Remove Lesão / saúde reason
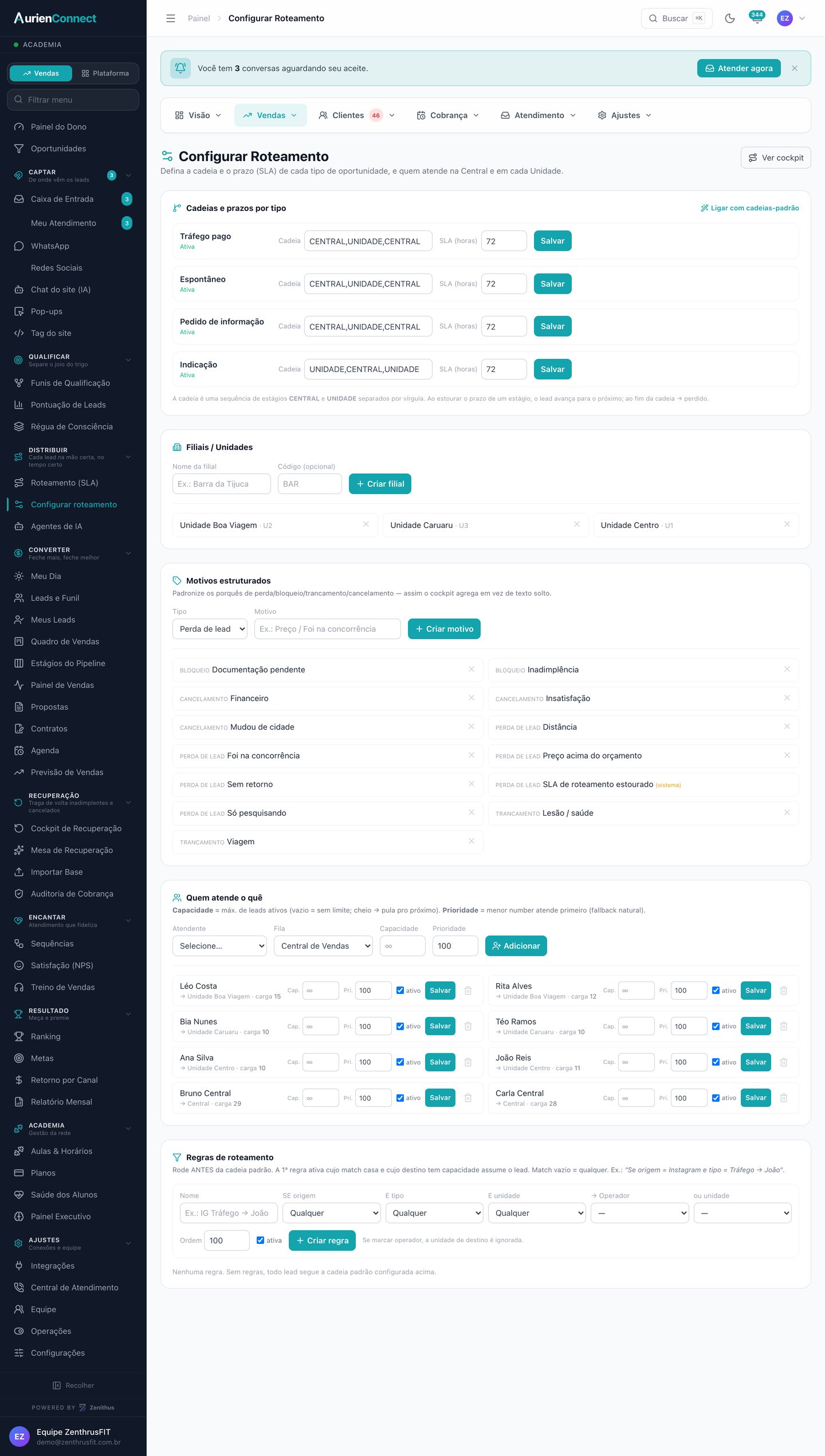Image resolution: width=825 pixels, height=1456 pixels. (787, 812)
